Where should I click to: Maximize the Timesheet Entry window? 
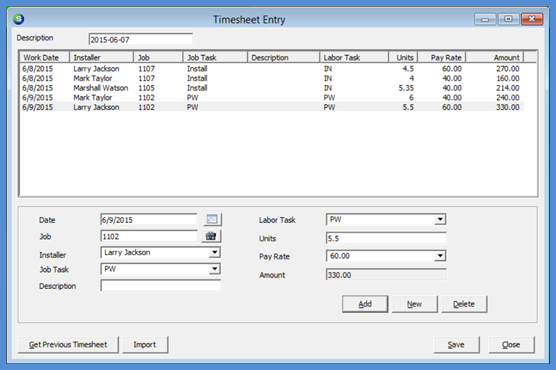point(508,19)
